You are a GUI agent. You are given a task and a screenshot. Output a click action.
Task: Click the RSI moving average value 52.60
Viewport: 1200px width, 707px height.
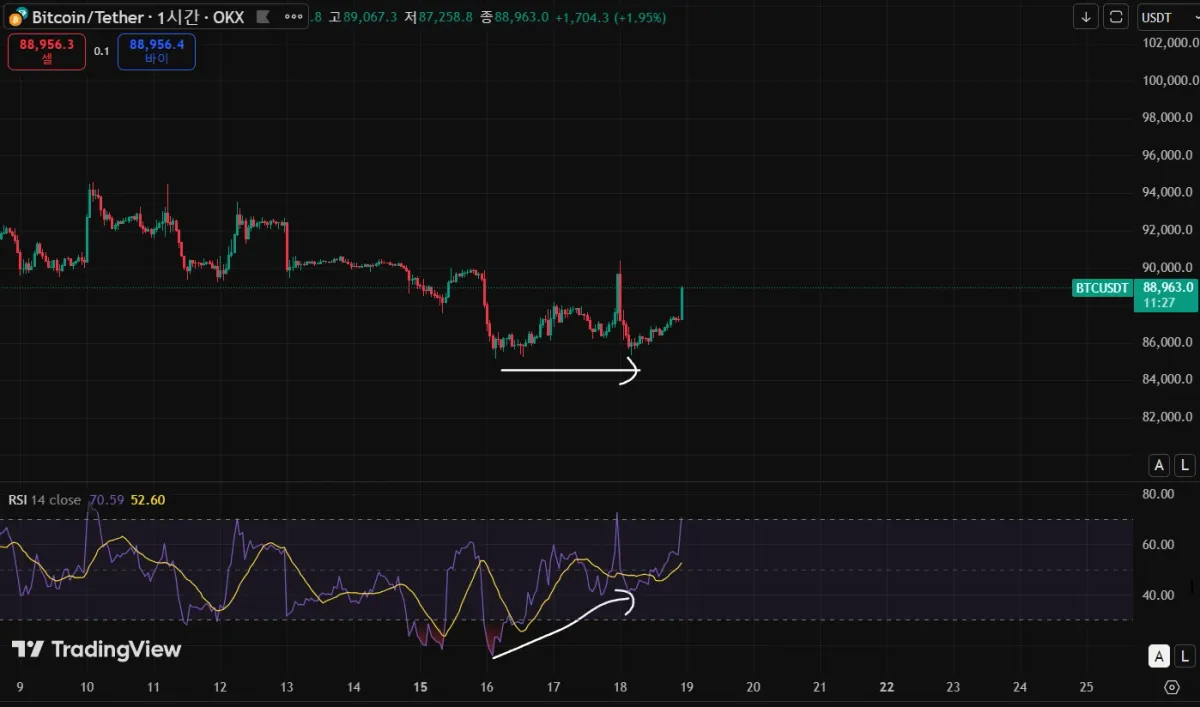[x=148, y=500]
